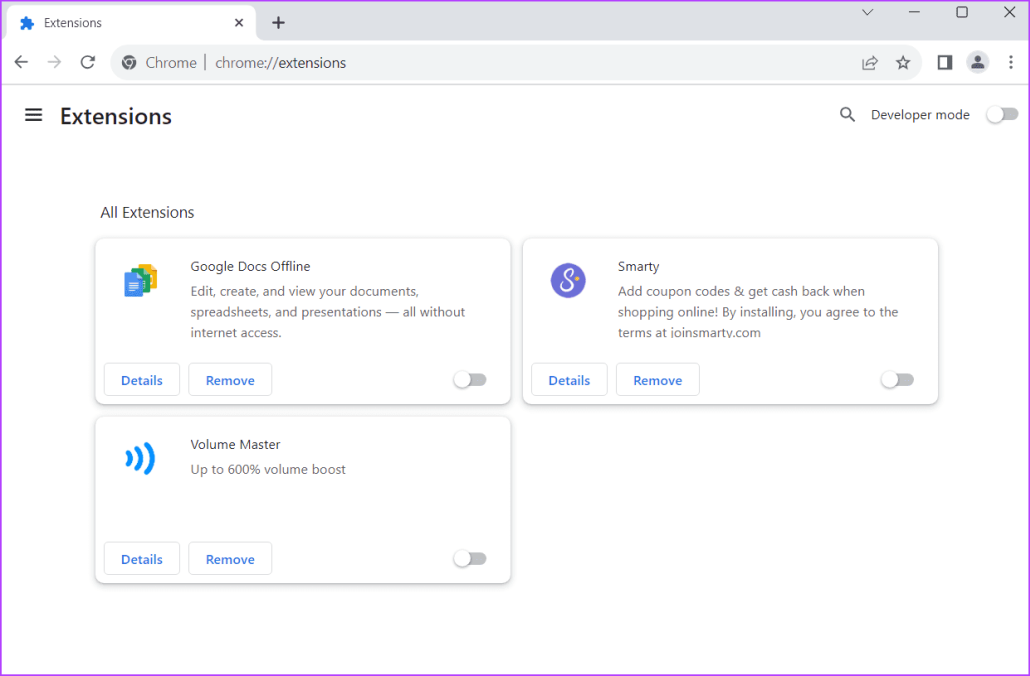The image size is (1030, 676).
Task: Enable Developer mode toggle
Action: click(1002, 114)
